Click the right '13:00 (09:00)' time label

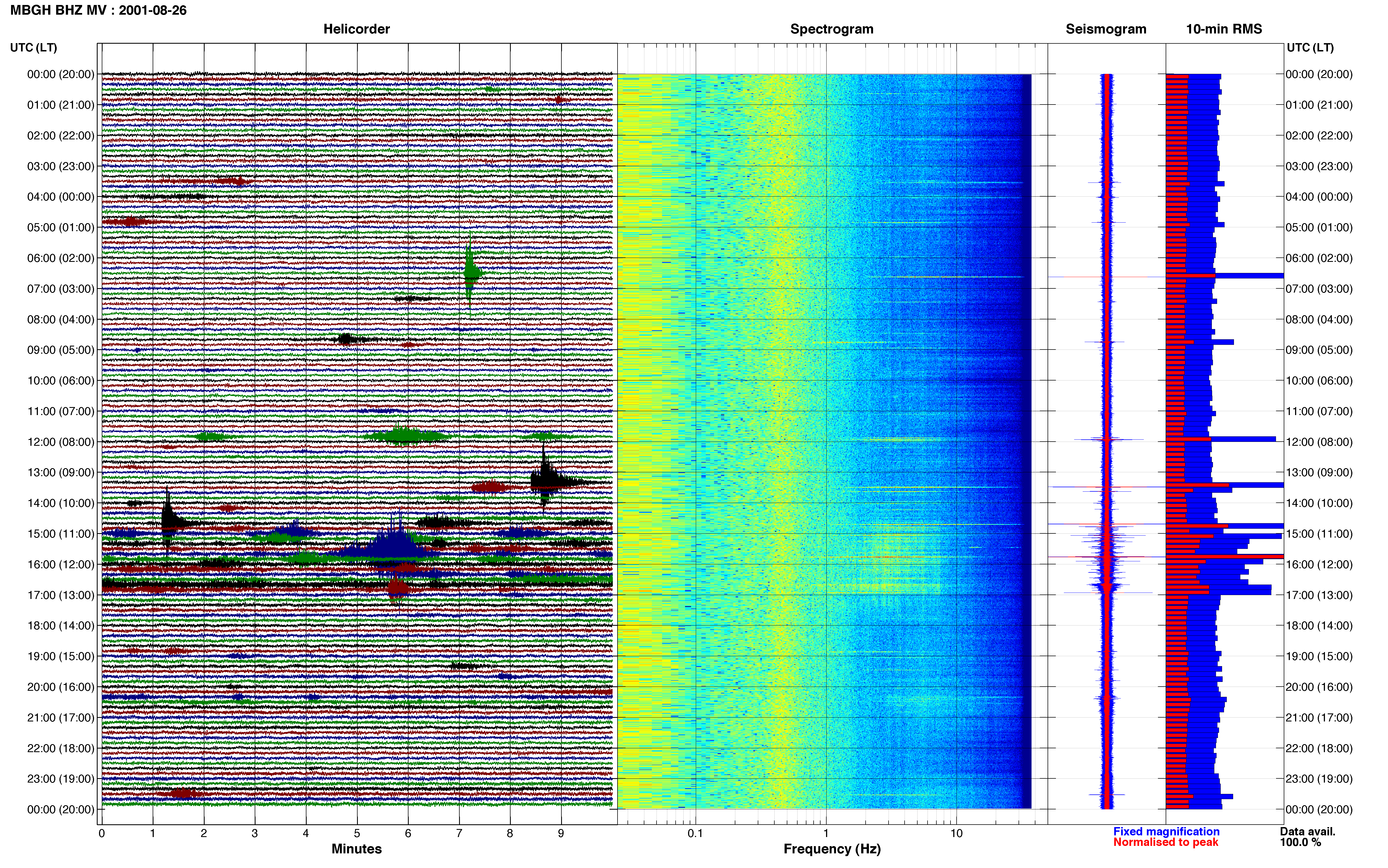click(1319, 473)
